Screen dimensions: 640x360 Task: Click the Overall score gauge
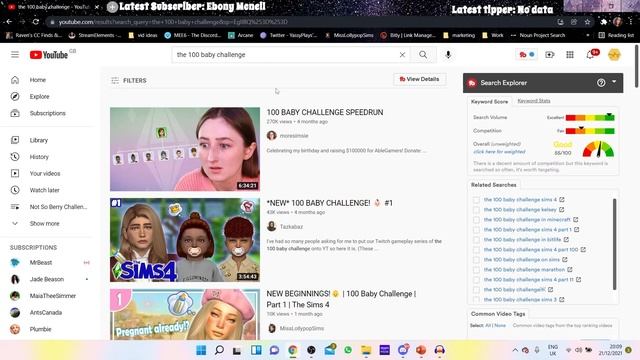click(x=598, y=149)
